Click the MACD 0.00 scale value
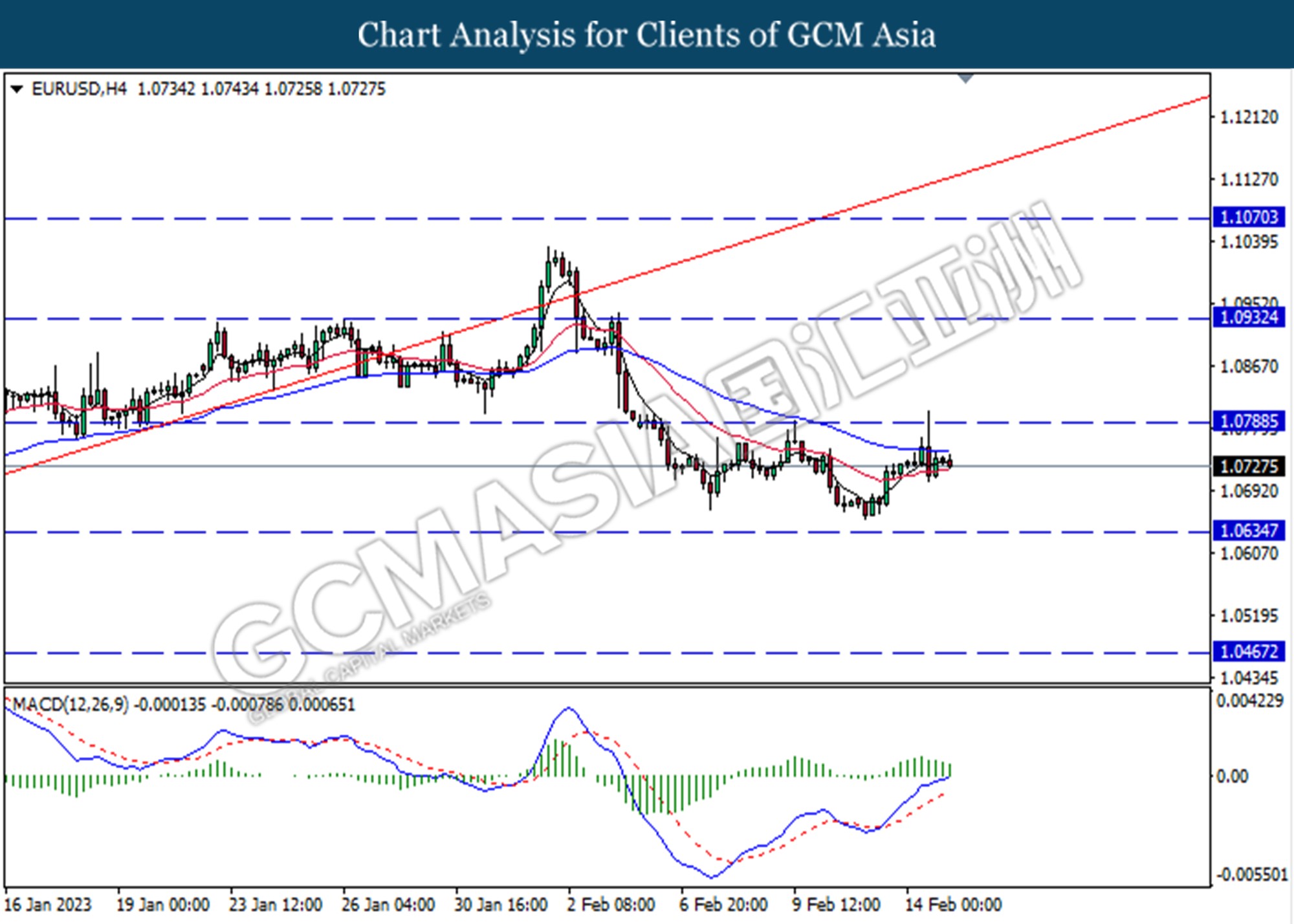This screenshot has height=924, width=1294. [1232, 776]
